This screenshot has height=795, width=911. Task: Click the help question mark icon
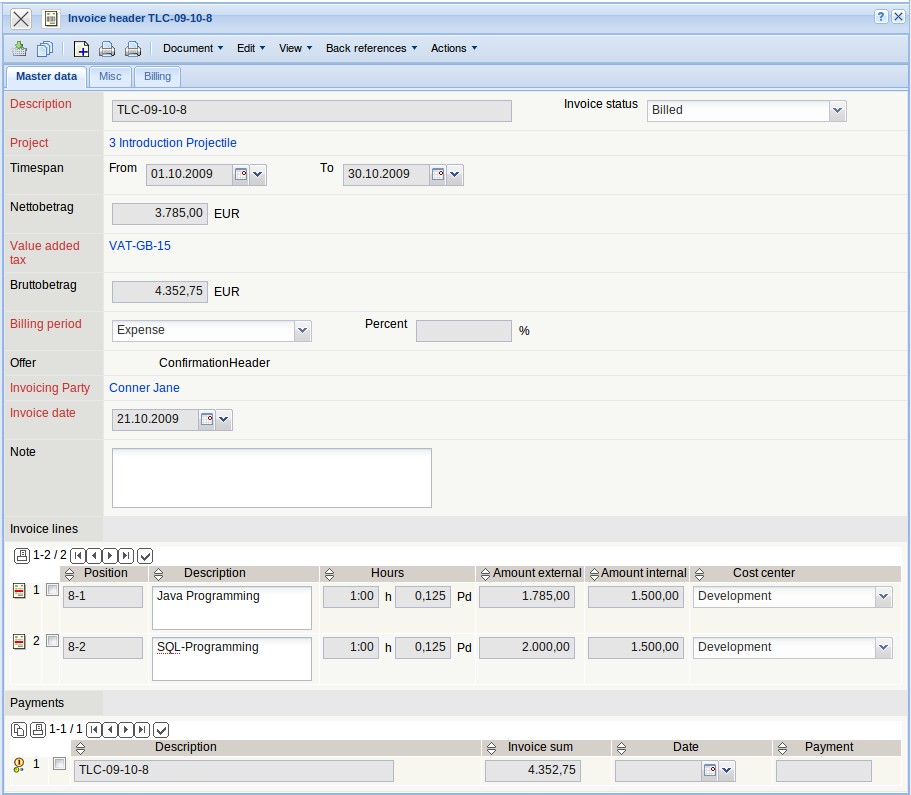(880, 18)
